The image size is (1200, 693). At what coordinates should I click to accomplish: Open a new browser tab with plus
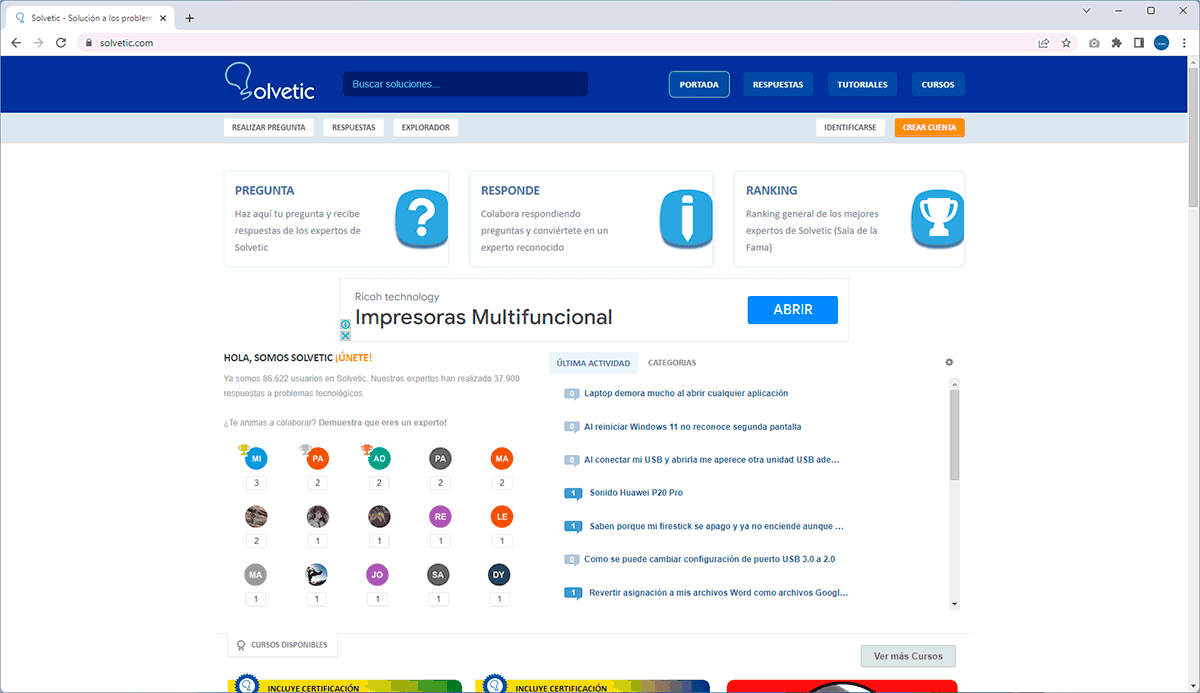(190, 18)
